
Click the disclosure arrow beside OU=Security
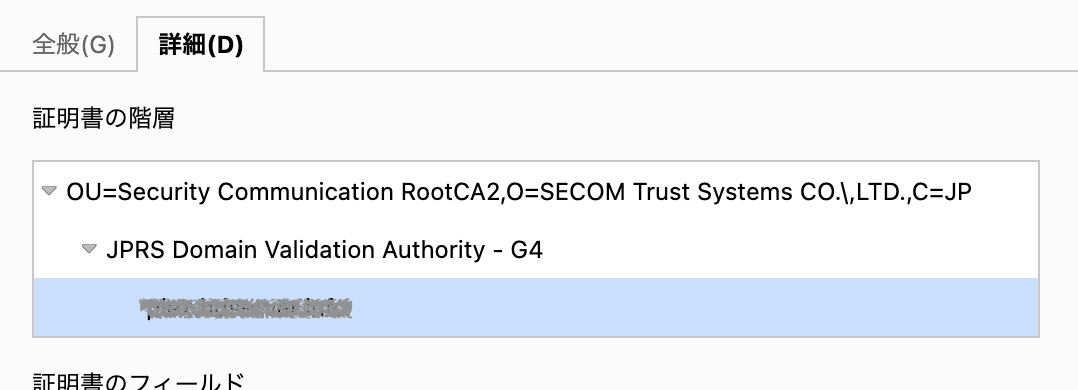[x=49, y=191]
